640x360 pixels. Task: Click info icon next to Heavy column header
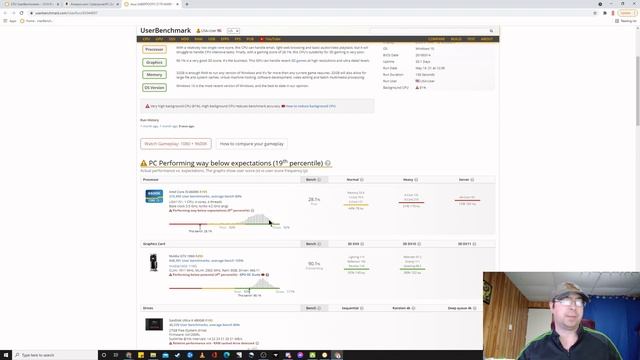click(416, 180)
